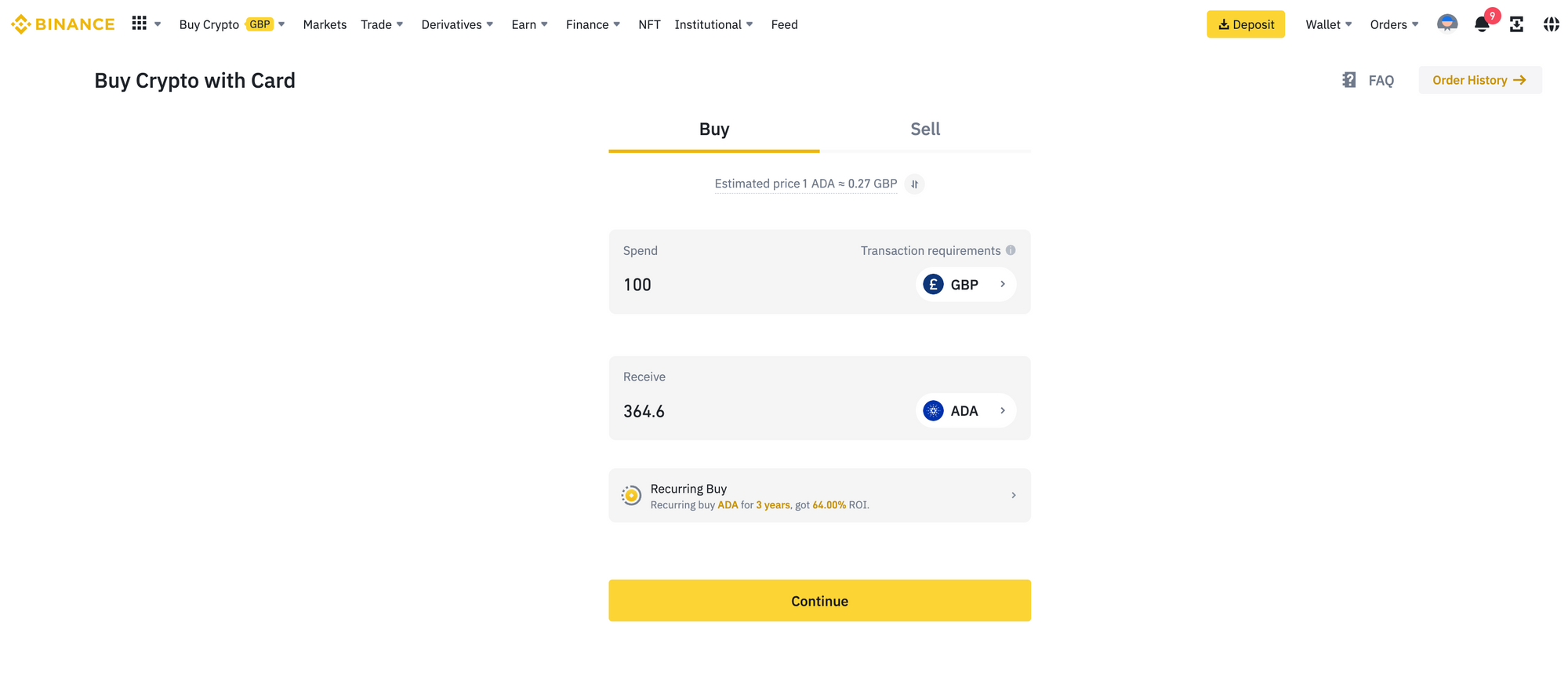Screen dimensions: 1568x688
Task: Open the notifications bell icon
Action: click(x=1482, y=24)
